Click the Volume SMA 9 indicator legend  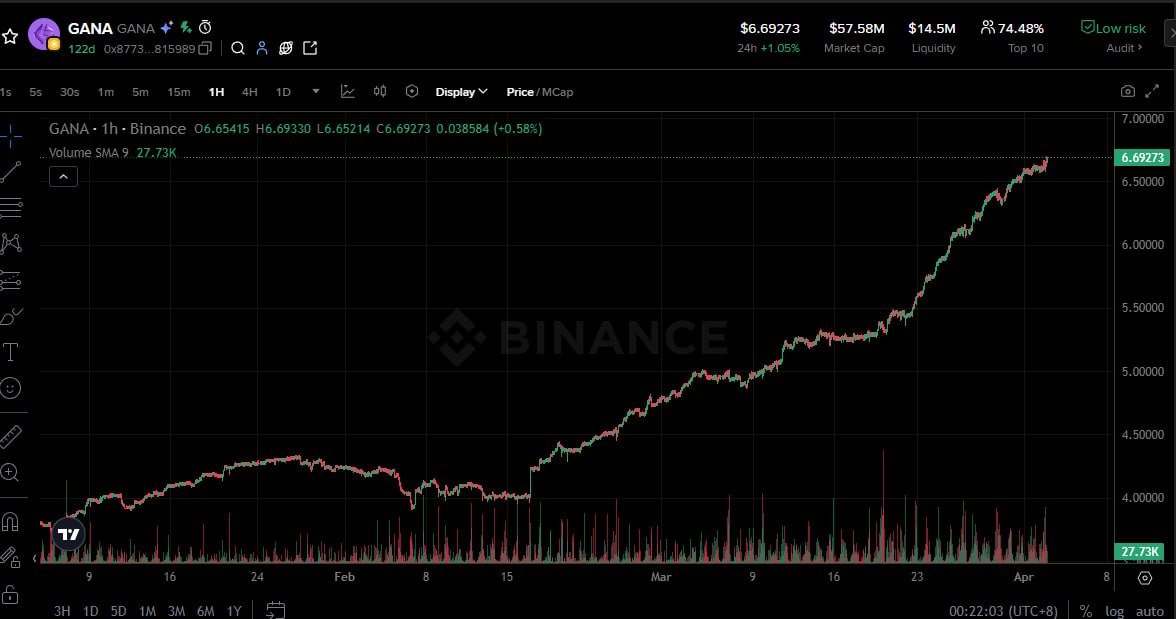point(112,152)
